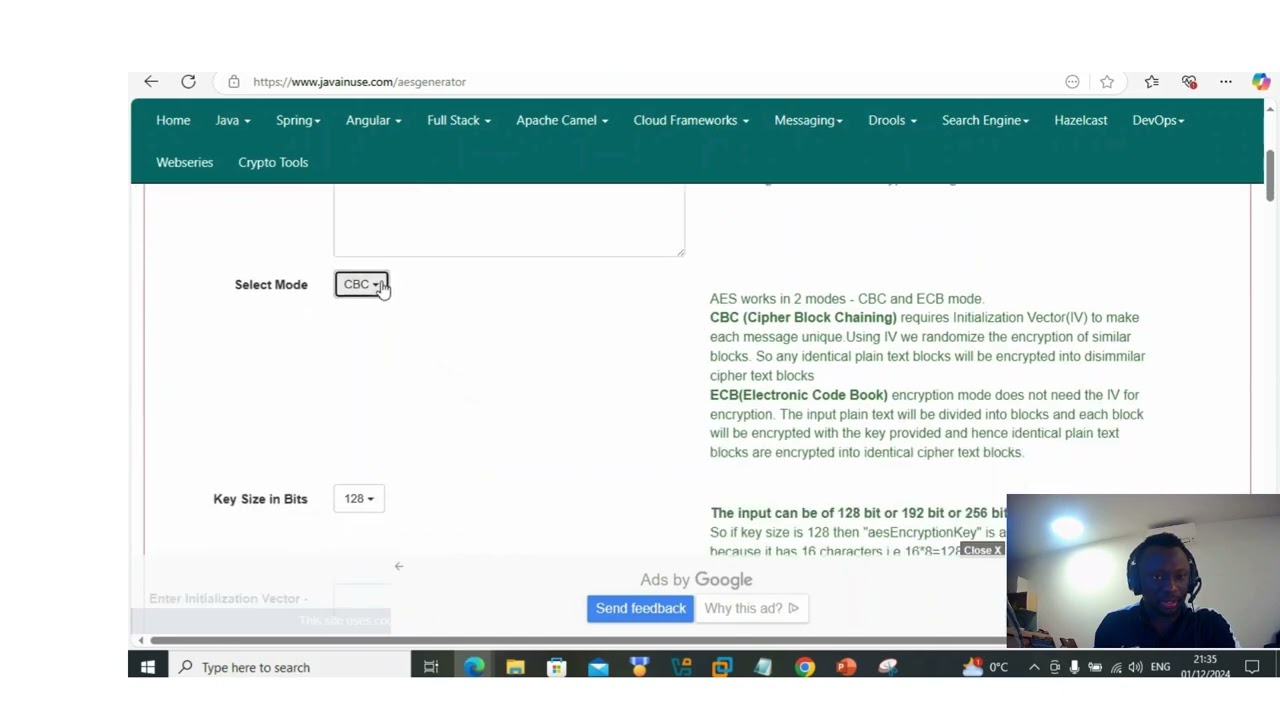Open the Copilot icon in Edge
This screenshot has height=720, width=1280.
click(1261, 82)
